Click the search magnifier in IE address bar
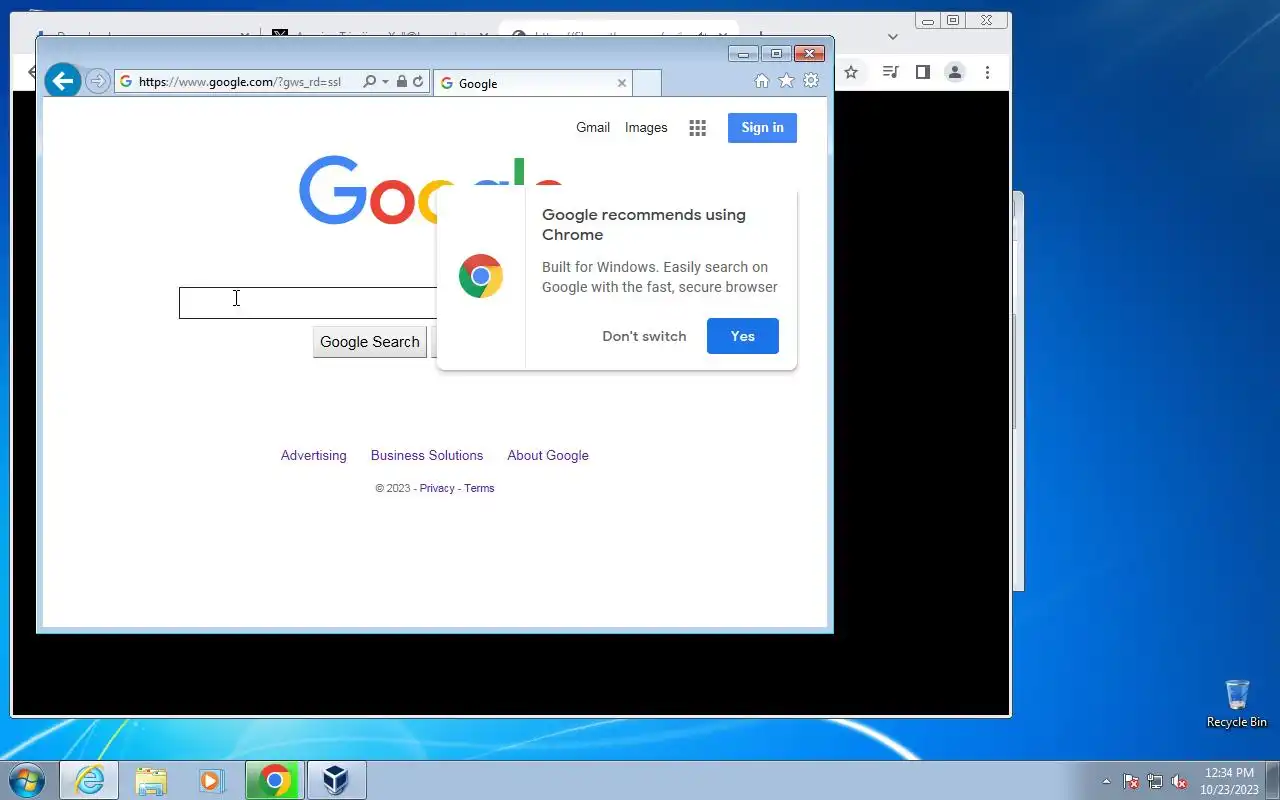Image resolution: width=1280 pixels, height=800 pixels. tap(370, 82)
